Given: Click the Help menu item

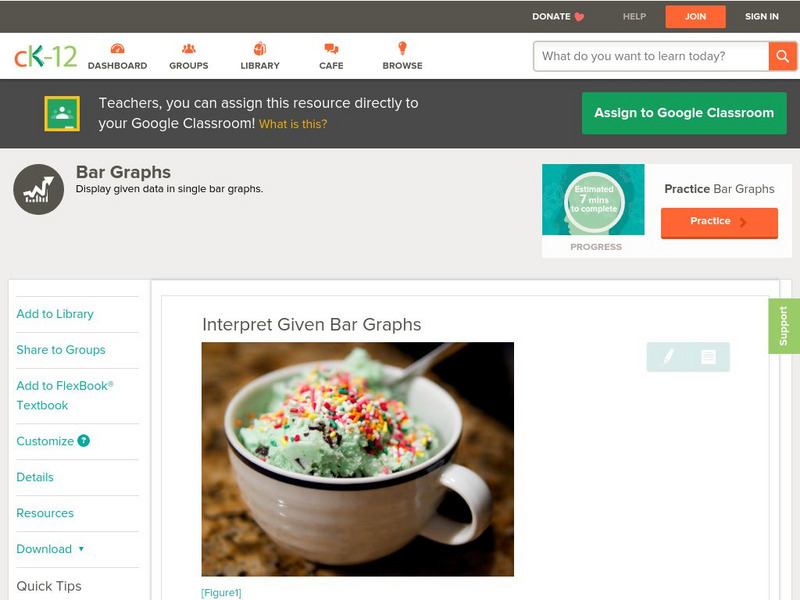Looking at the screenshot, I should click(634, 16).
